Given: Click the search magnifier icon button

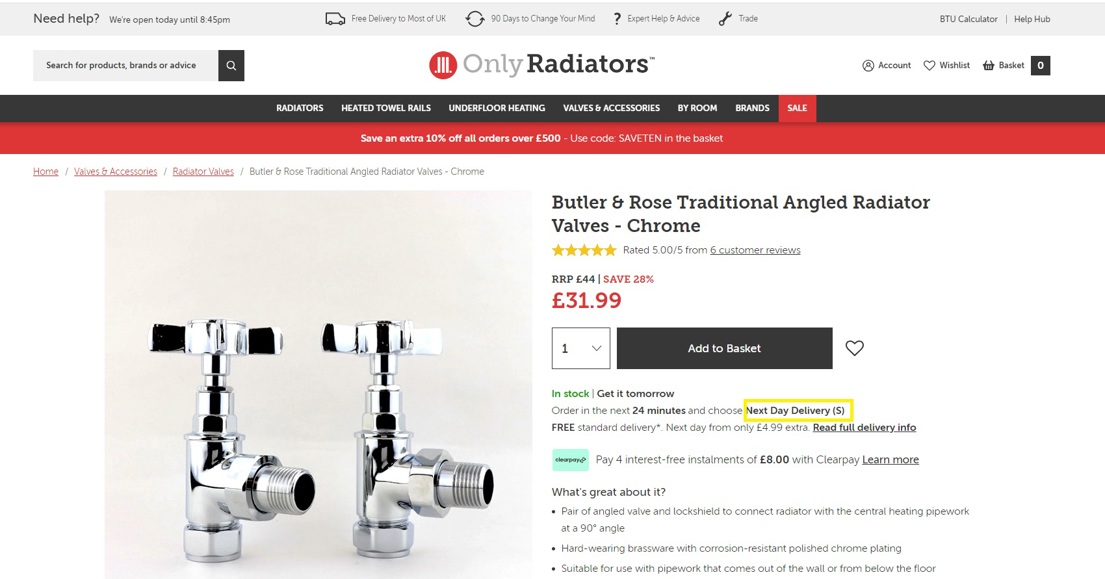Looking at the screenshot, I should [x=231, y=66].
